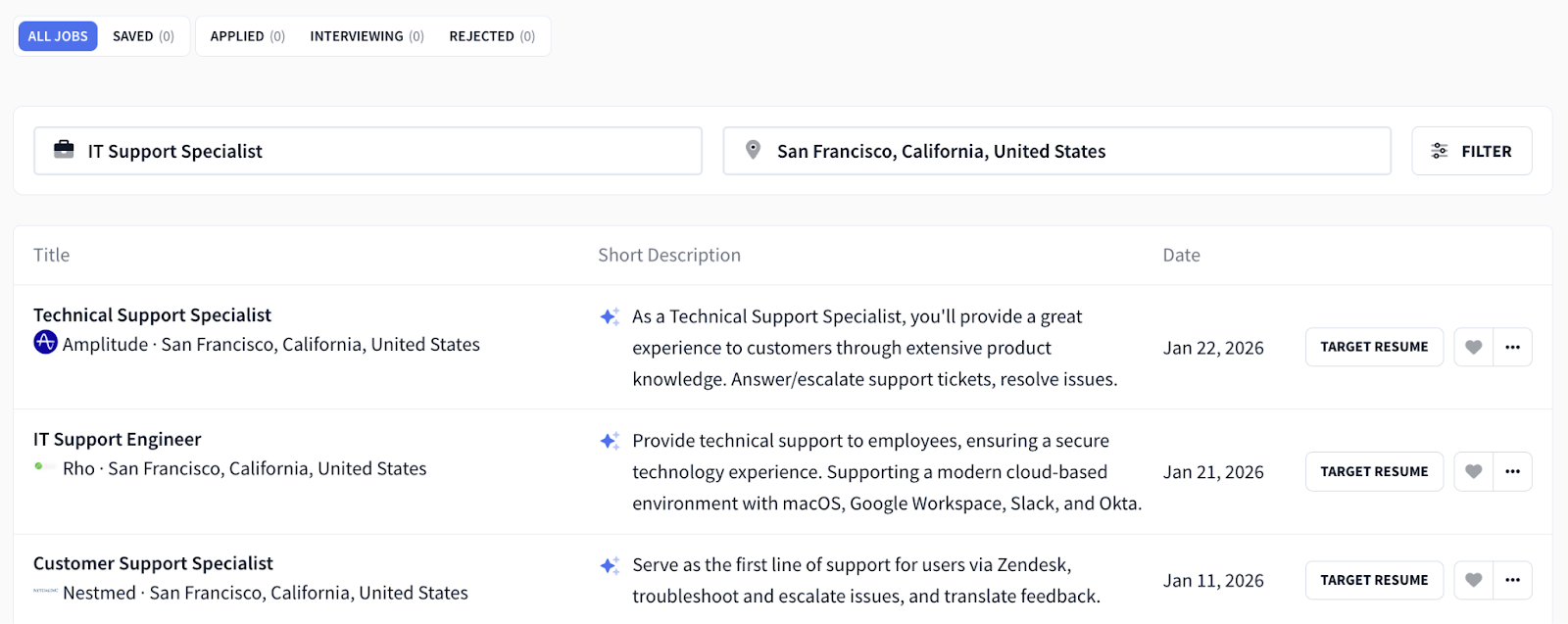The width and height of the screenshot is (1568, 624).
Task: Click the Customer Support Specialist short description
Action: [x=866, y=580]
